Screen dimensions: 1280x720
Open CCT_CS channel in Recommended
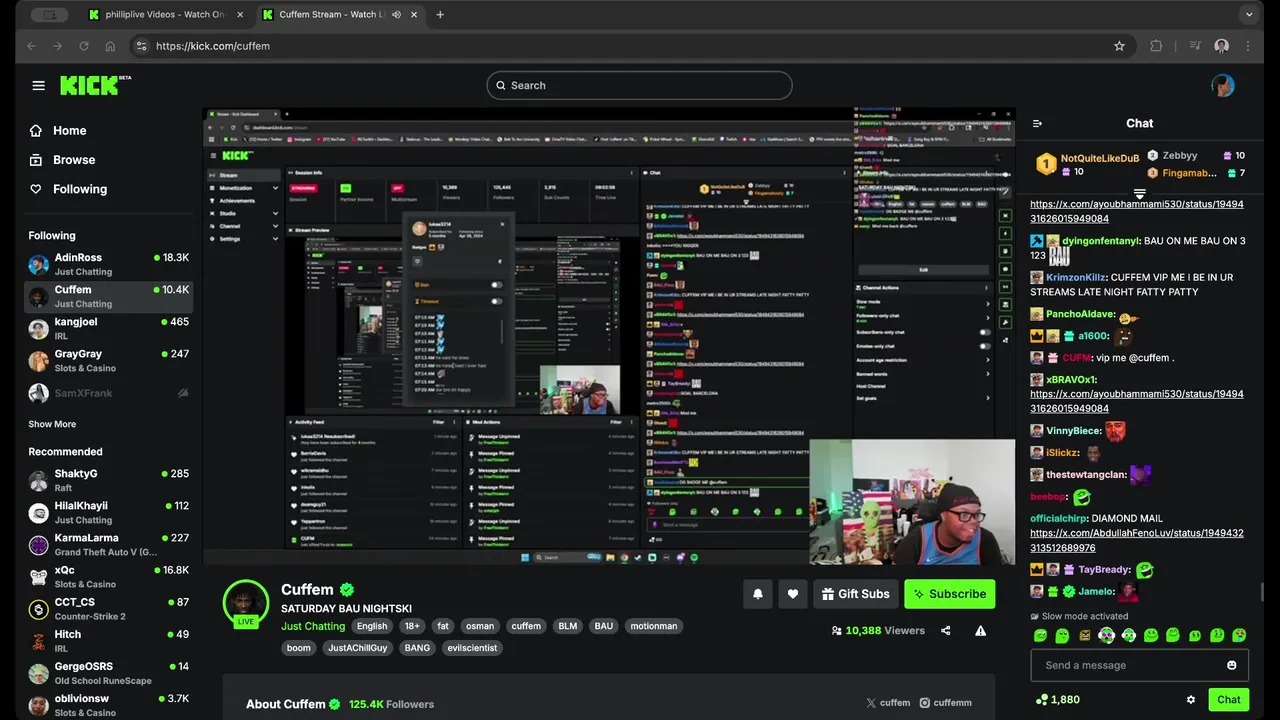[x=108, y=609]
